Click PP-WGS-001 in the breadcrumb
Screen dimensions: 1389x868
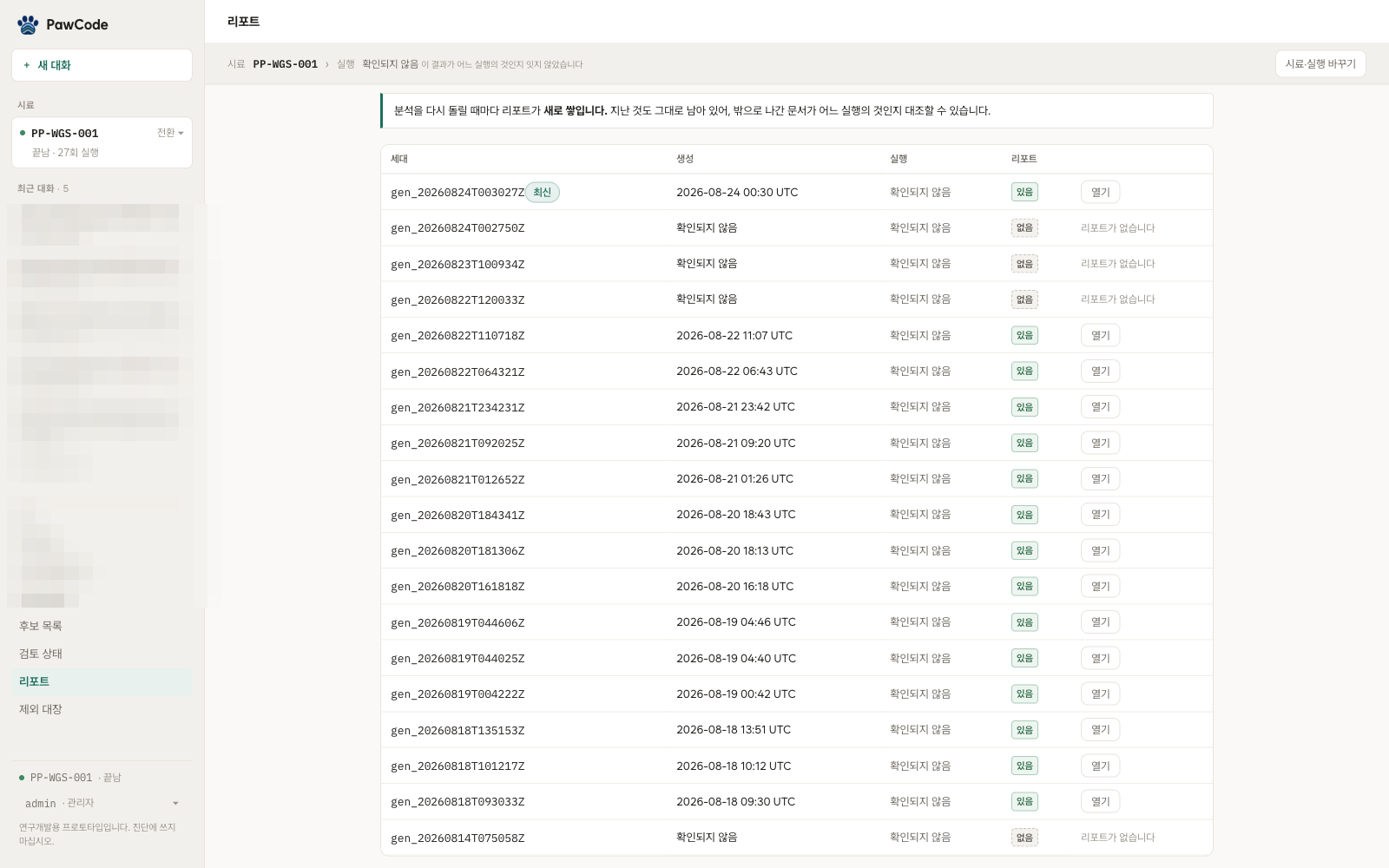click(285, 64)
